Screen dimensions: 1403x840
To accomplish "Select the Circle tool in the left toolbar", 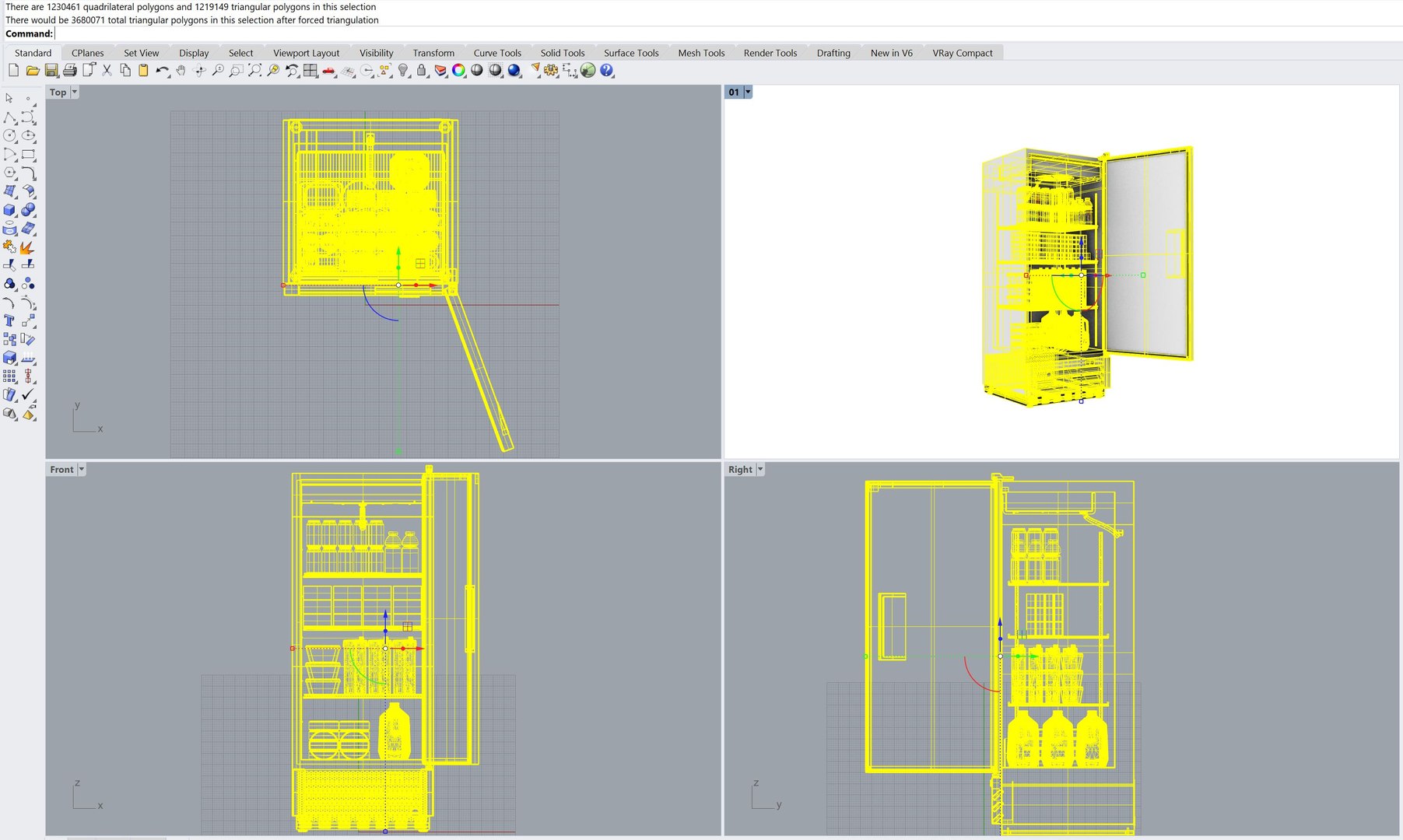I will (x=10, y=135).
